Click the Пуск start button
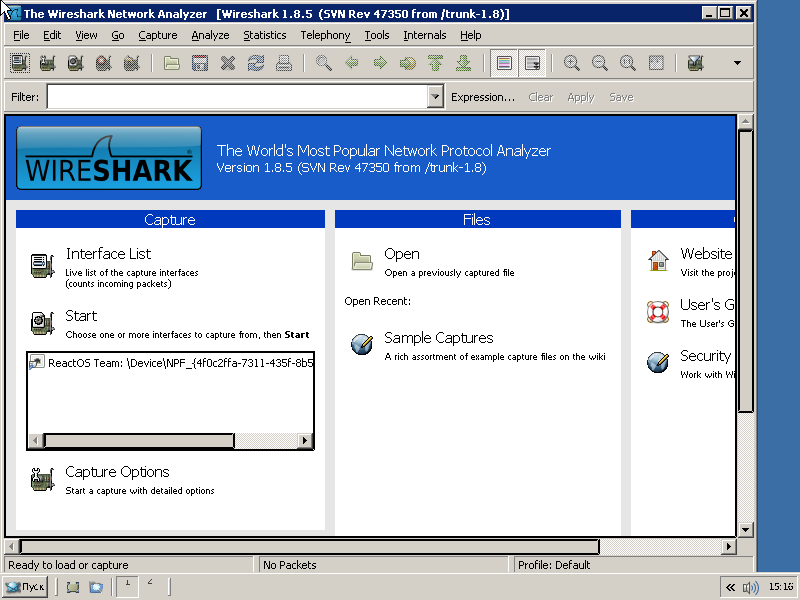The image size is (800, 600). pos(25,587)
